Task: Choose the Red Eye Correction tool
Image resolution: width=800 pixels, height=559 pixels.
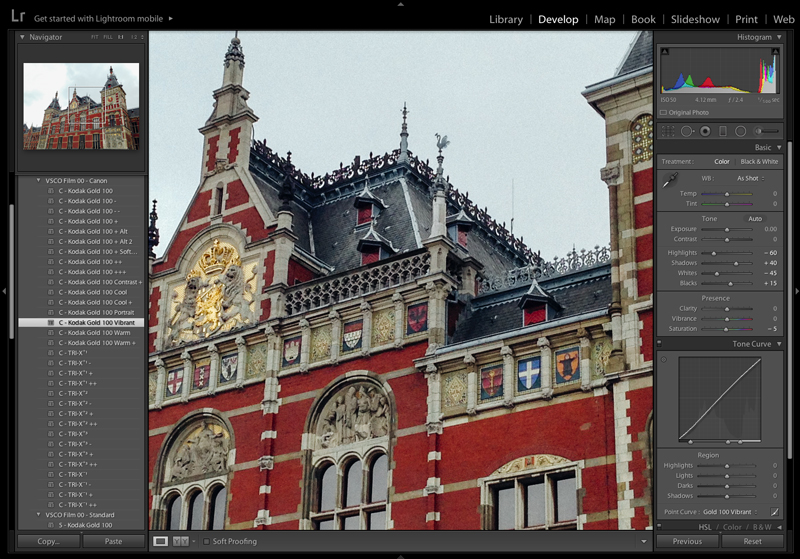Action: (705, 131)
